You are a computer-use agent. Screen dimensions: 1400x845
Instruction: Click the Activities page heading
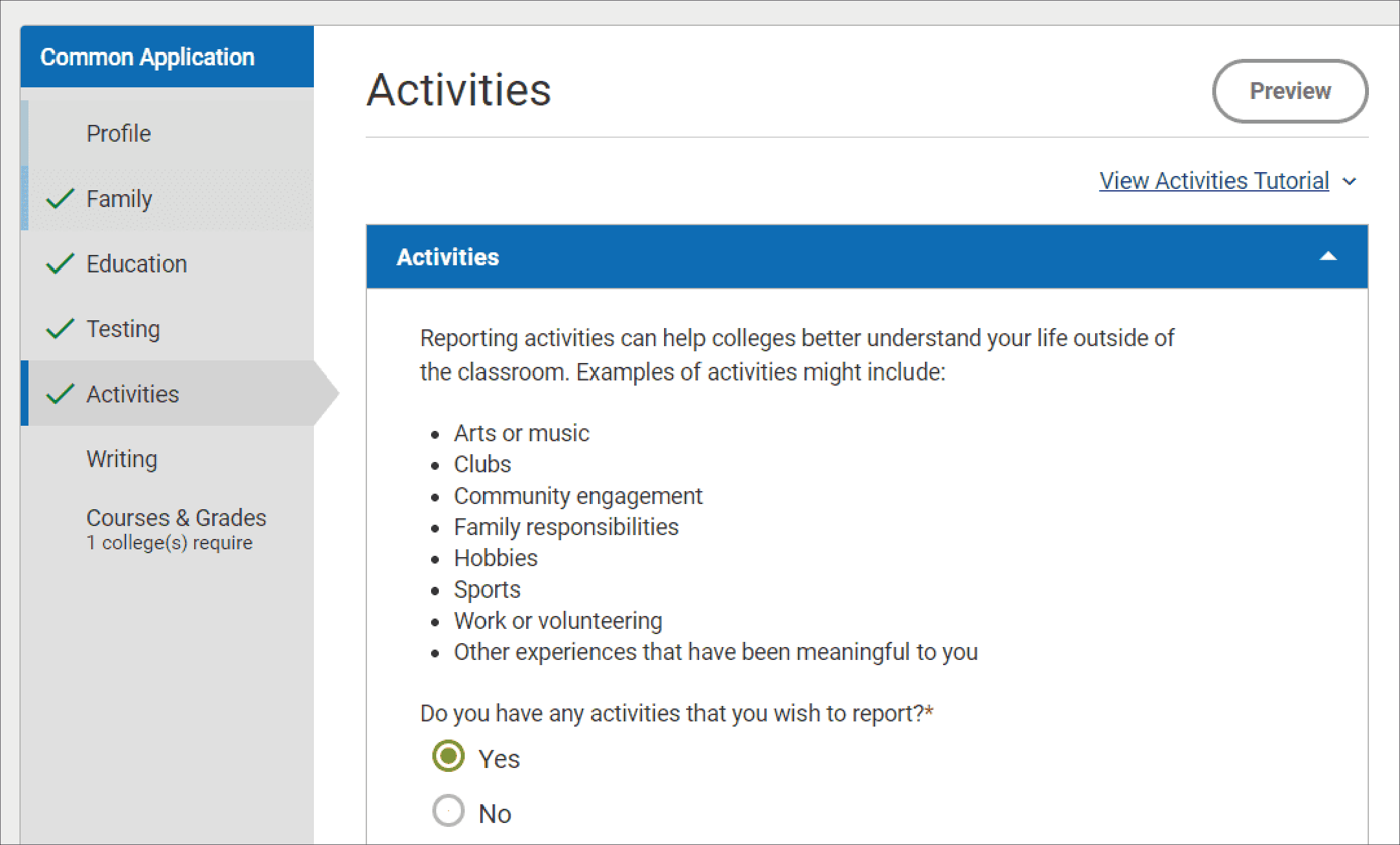pyautogui.click(x=458, y=90)
